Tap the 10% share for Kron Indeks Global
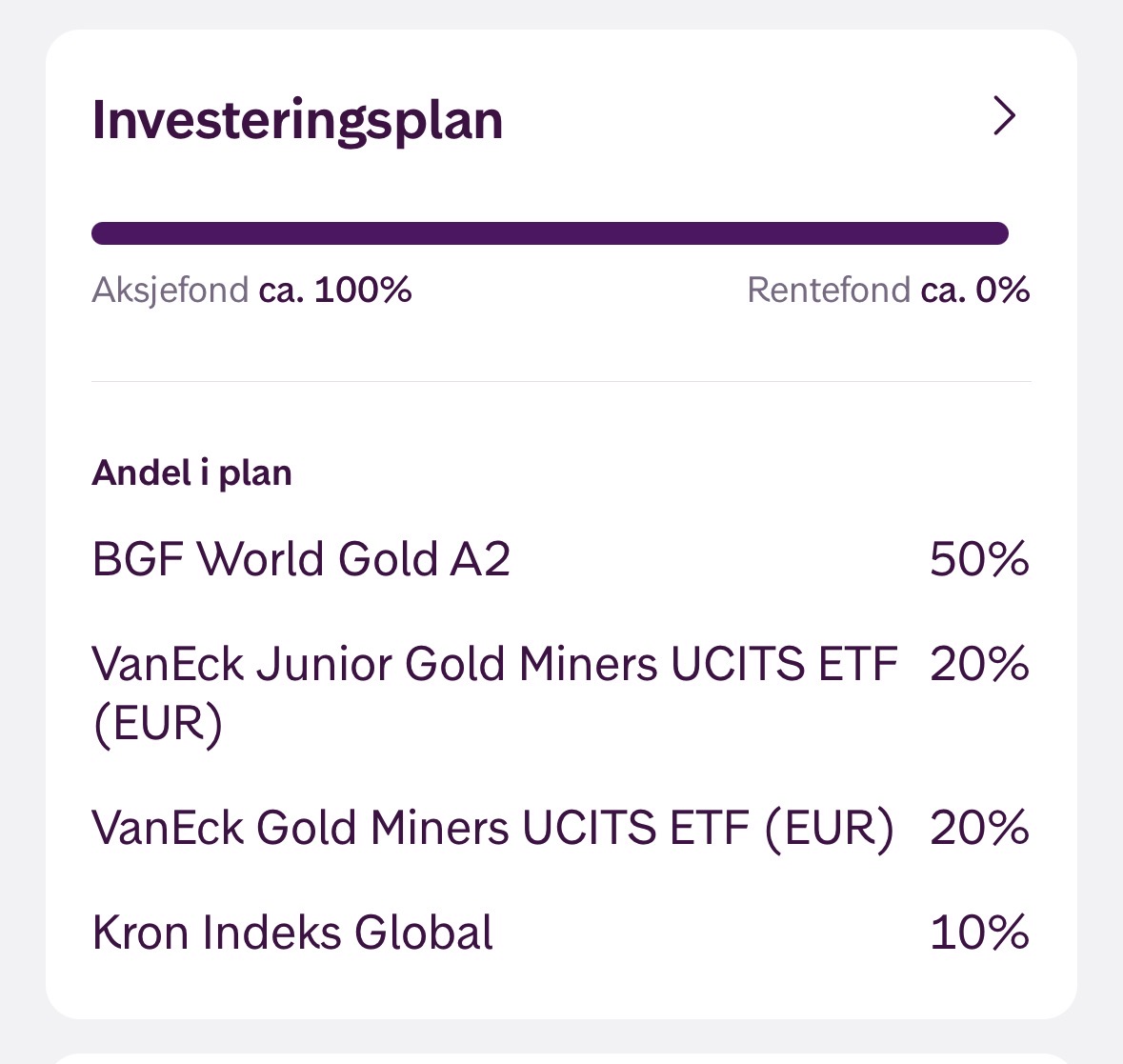The height and width of the screenshot is (1064, 1123). (979, 933)
